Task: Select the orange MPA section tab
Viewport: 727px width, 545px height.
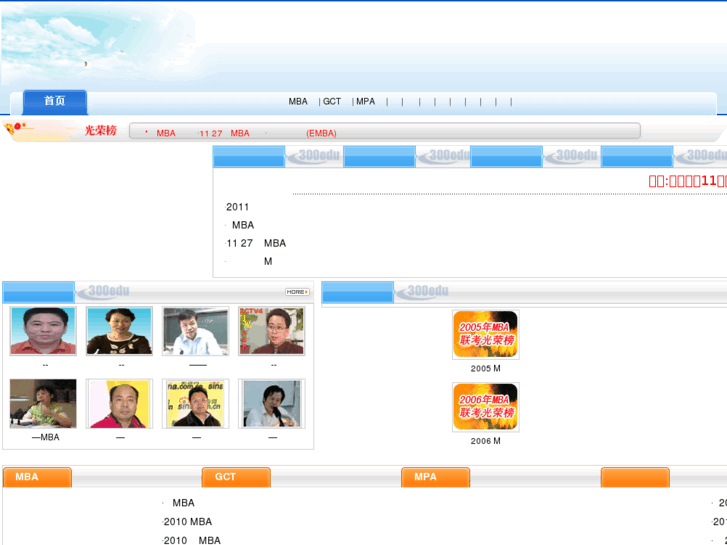Action: point(436,477)
